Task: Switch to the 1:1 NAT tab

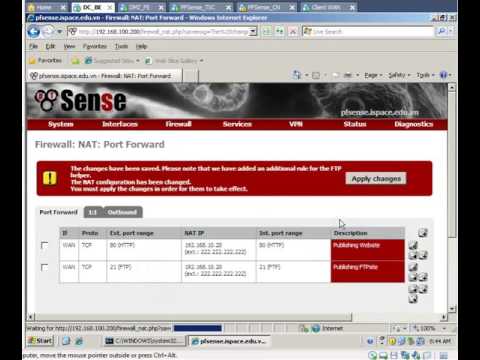Action: [93, 212]
